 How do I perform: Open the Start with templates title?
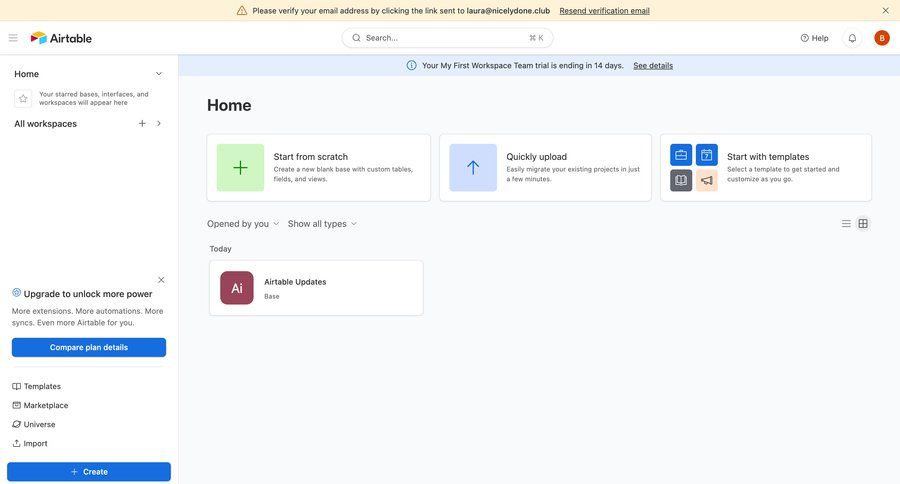[x=768, y=157]
